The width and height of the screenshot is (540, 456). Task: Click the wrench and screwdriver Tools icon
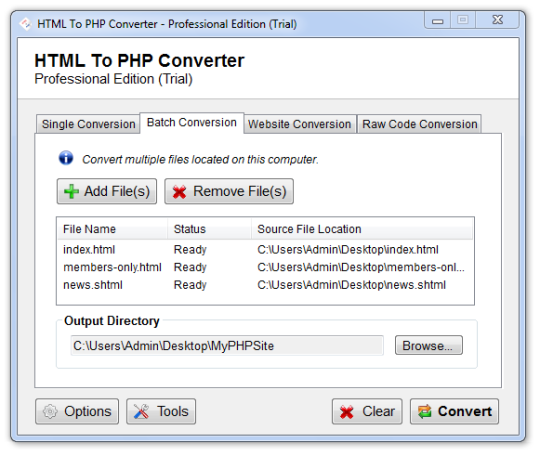point(141,412)
